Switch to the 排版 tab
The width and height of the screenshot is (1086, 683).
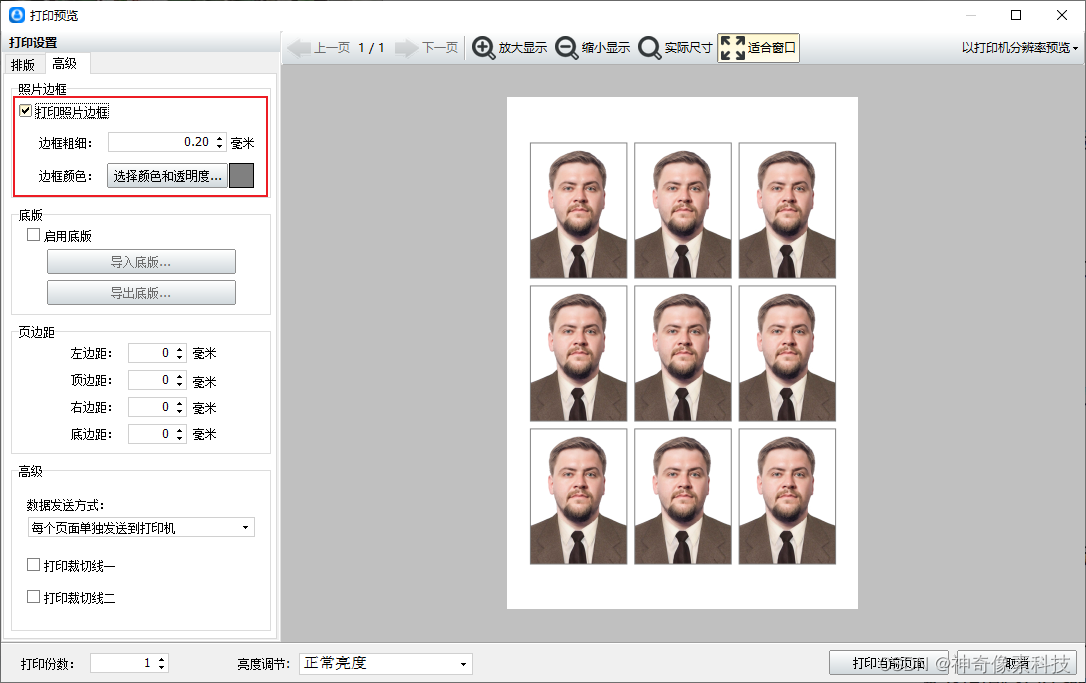click(x=23, y=64)
